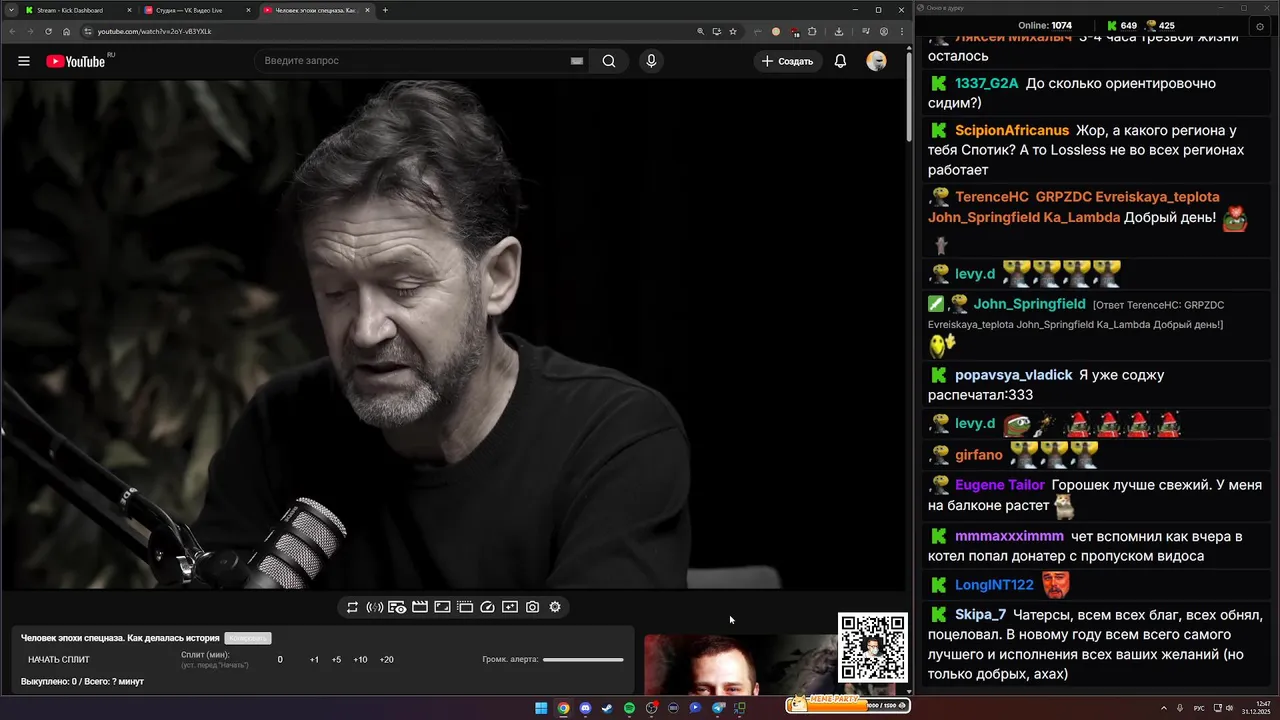The width and height of the screenshot is (1280, 720).
Task: Go back in browser history
Action: click(x=12, y=31)
